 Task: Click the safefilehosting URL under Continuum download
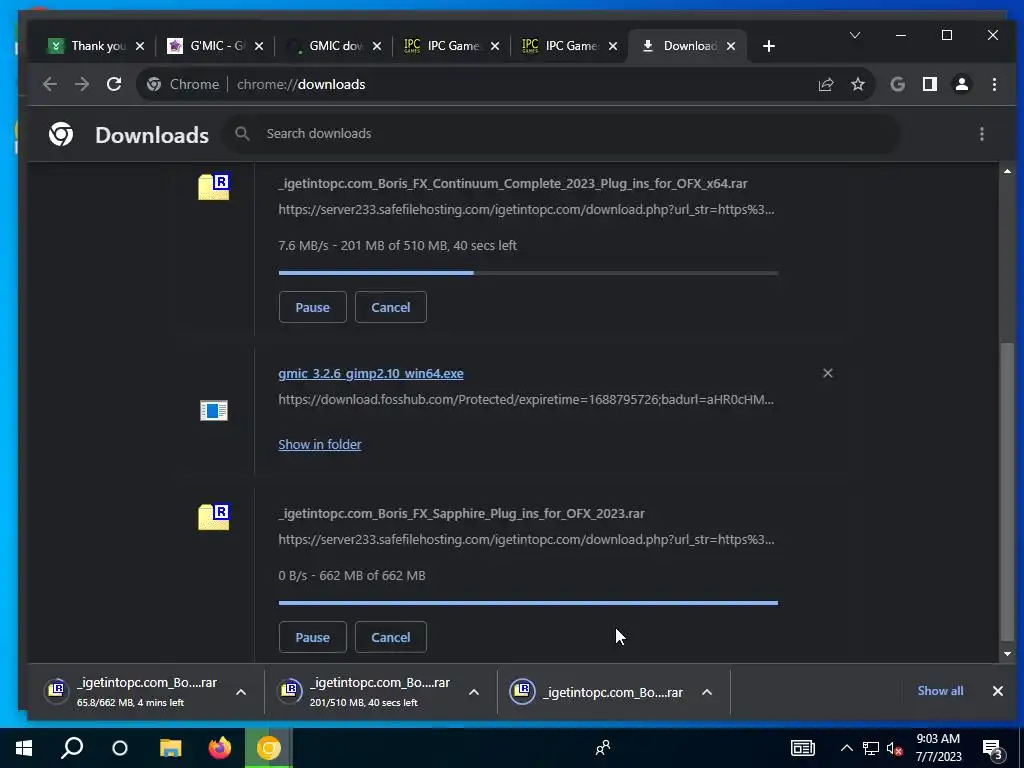(x=526, y=210)
